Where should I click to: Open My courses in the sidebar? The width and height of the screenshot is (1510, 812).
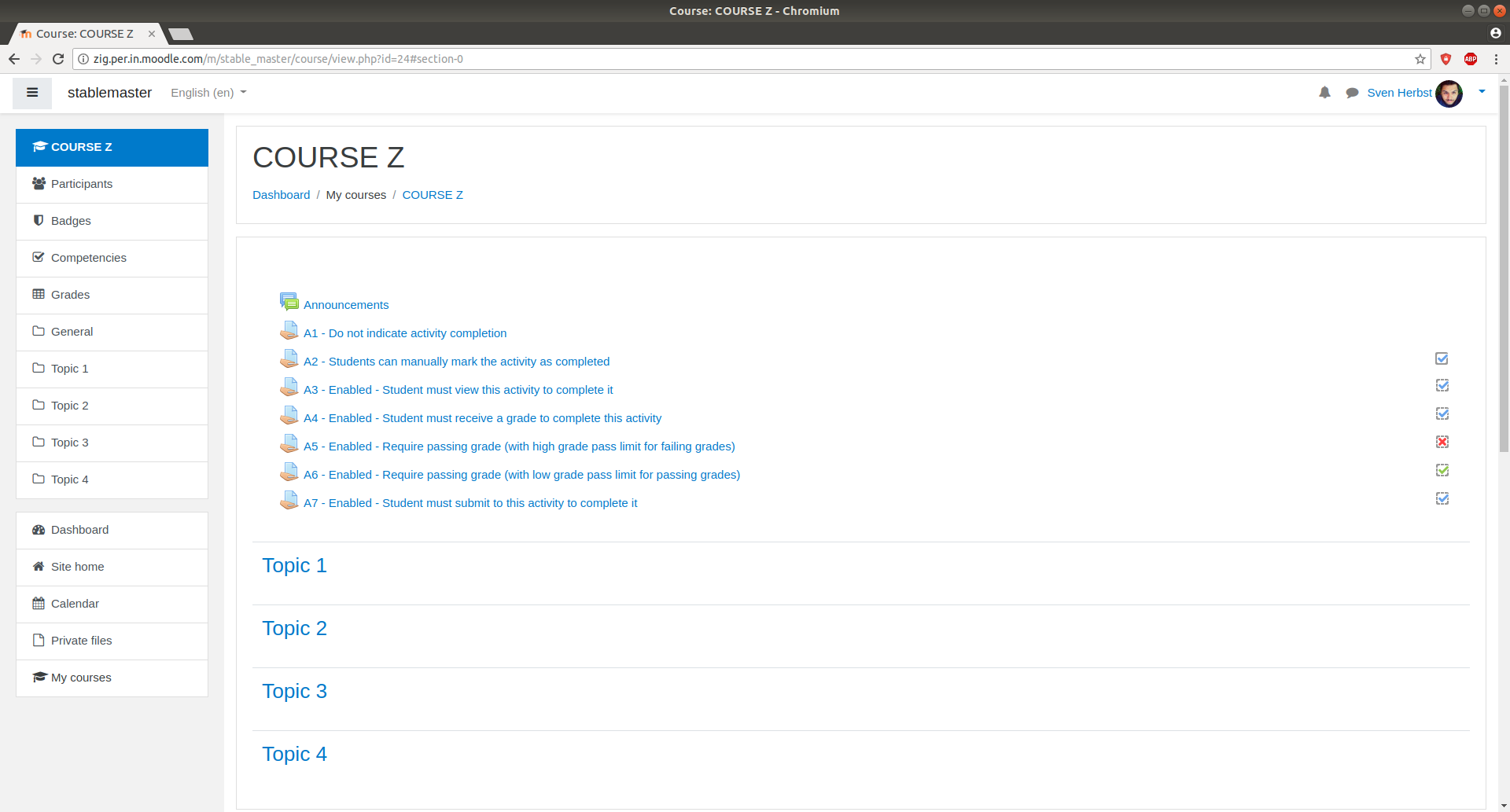click(x=112, y=678)
